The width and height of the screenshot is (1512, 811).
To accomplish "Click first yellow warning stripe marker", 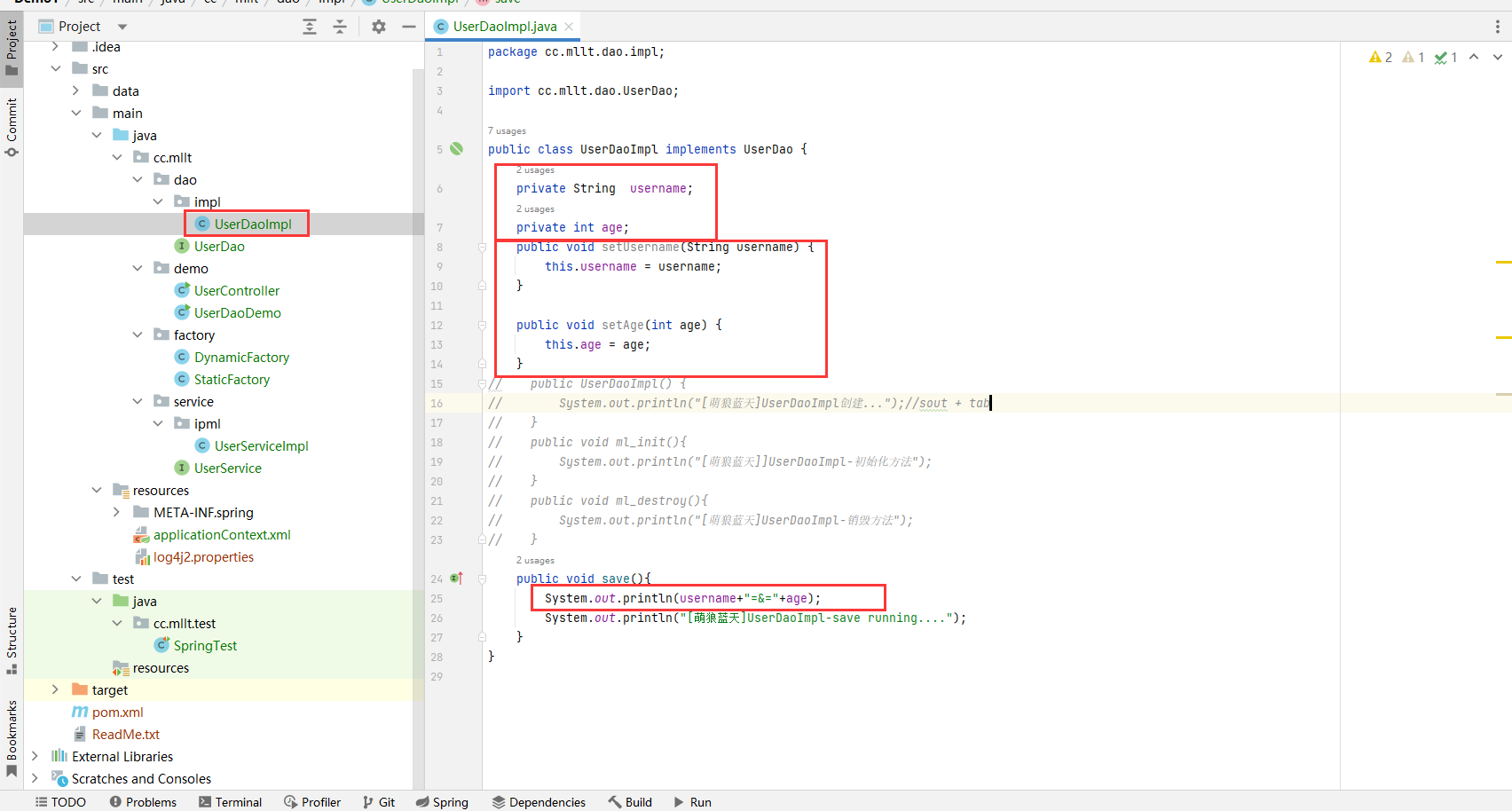I will tap(1504, 262).
